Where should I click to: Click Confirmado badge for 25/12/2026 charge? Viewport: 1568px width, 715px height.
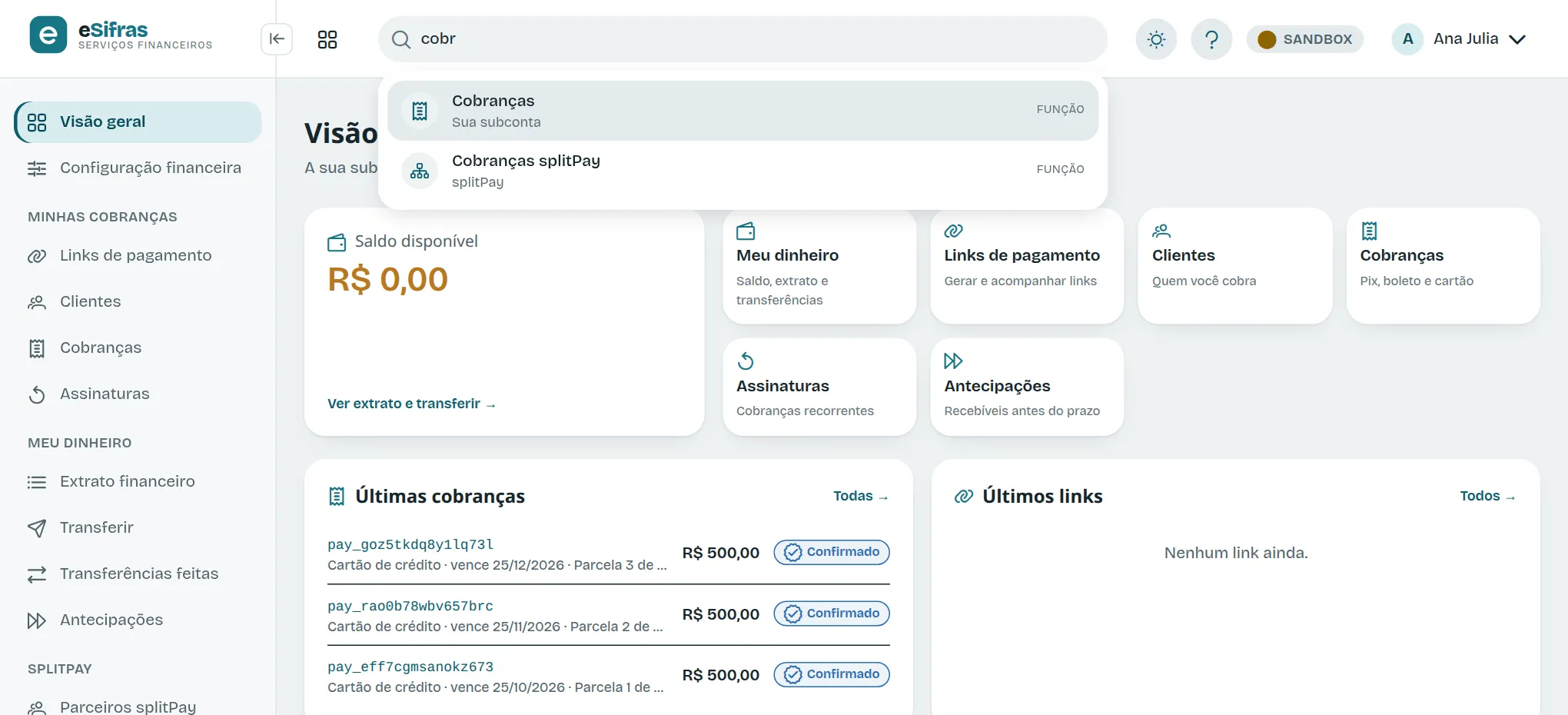pyautogui.click(x=832, y=552)
